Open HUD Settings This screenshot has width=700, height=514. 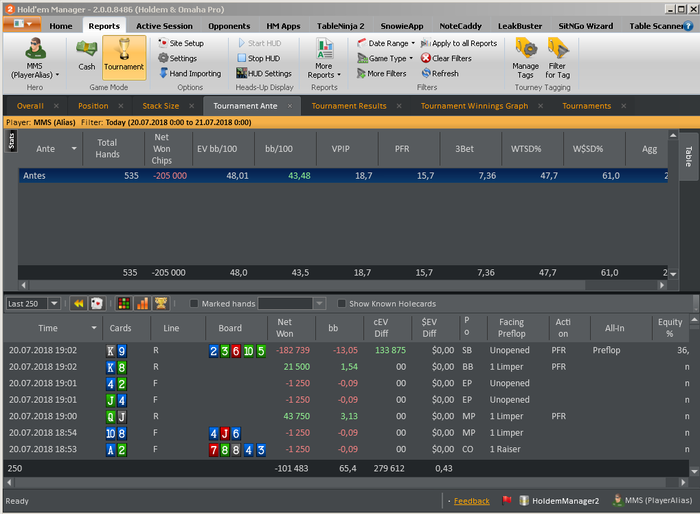pos(264,74)
